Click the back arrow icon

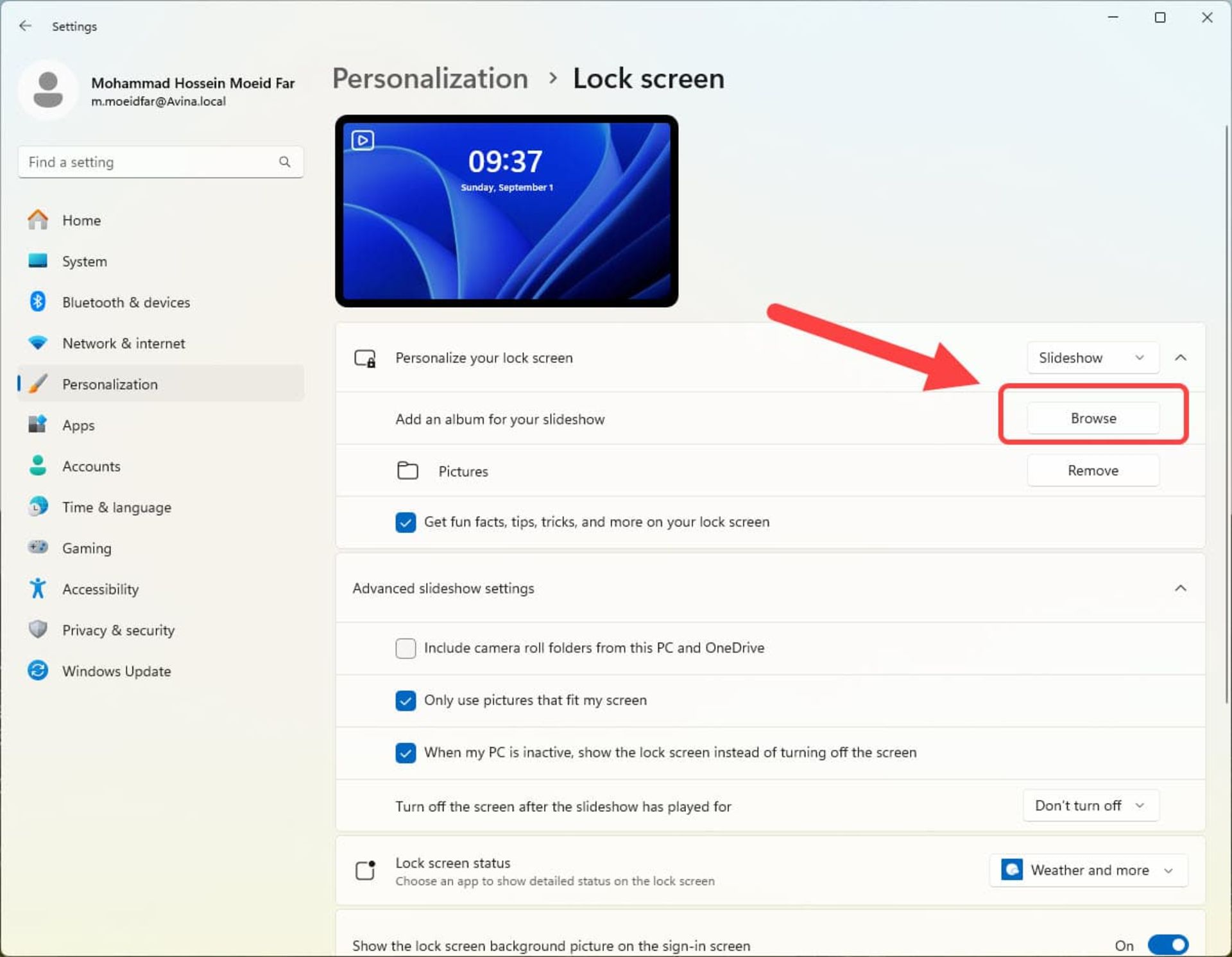click(x=25, y=26)
